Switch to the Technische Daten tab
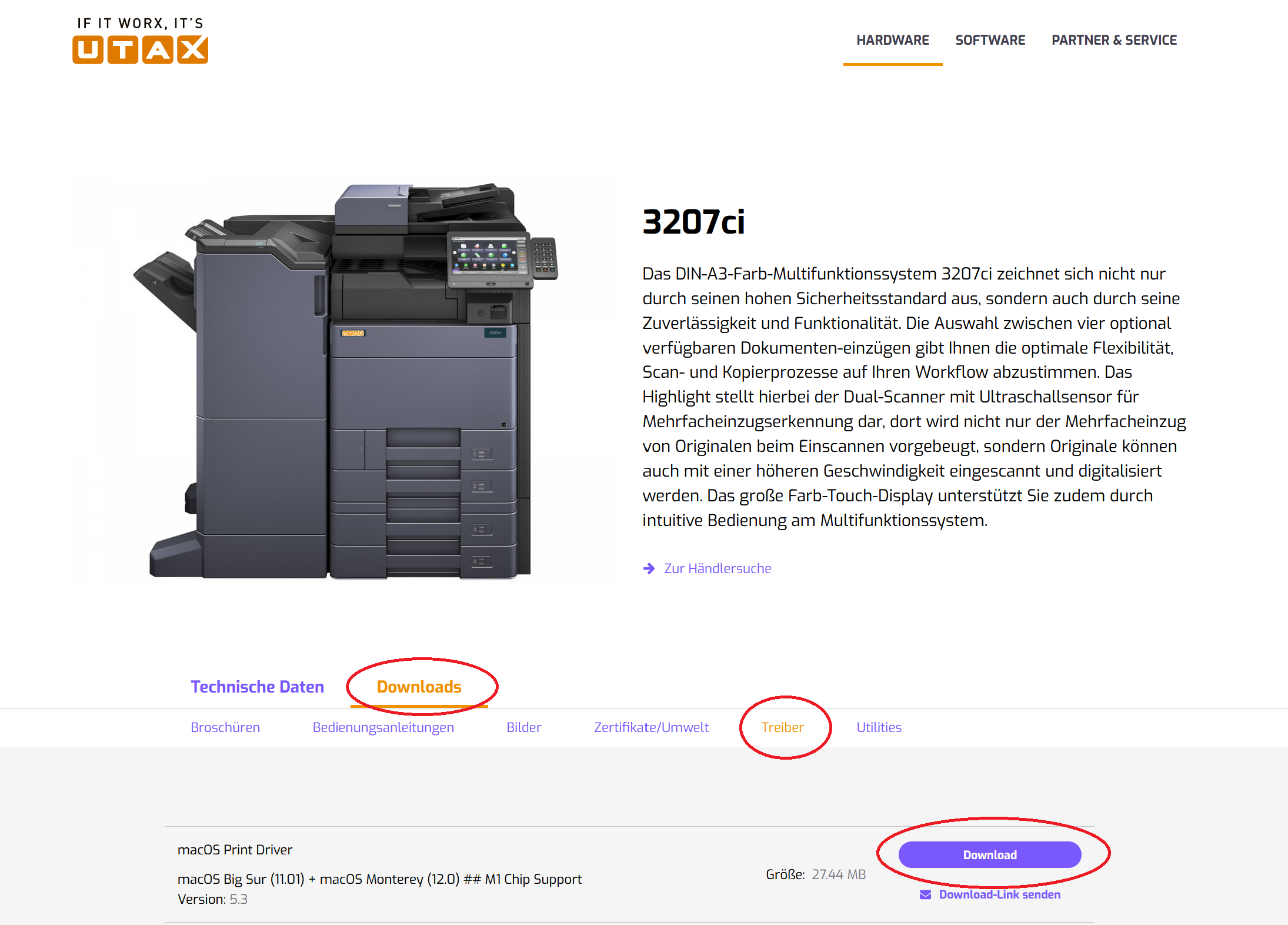 [257, 687]
